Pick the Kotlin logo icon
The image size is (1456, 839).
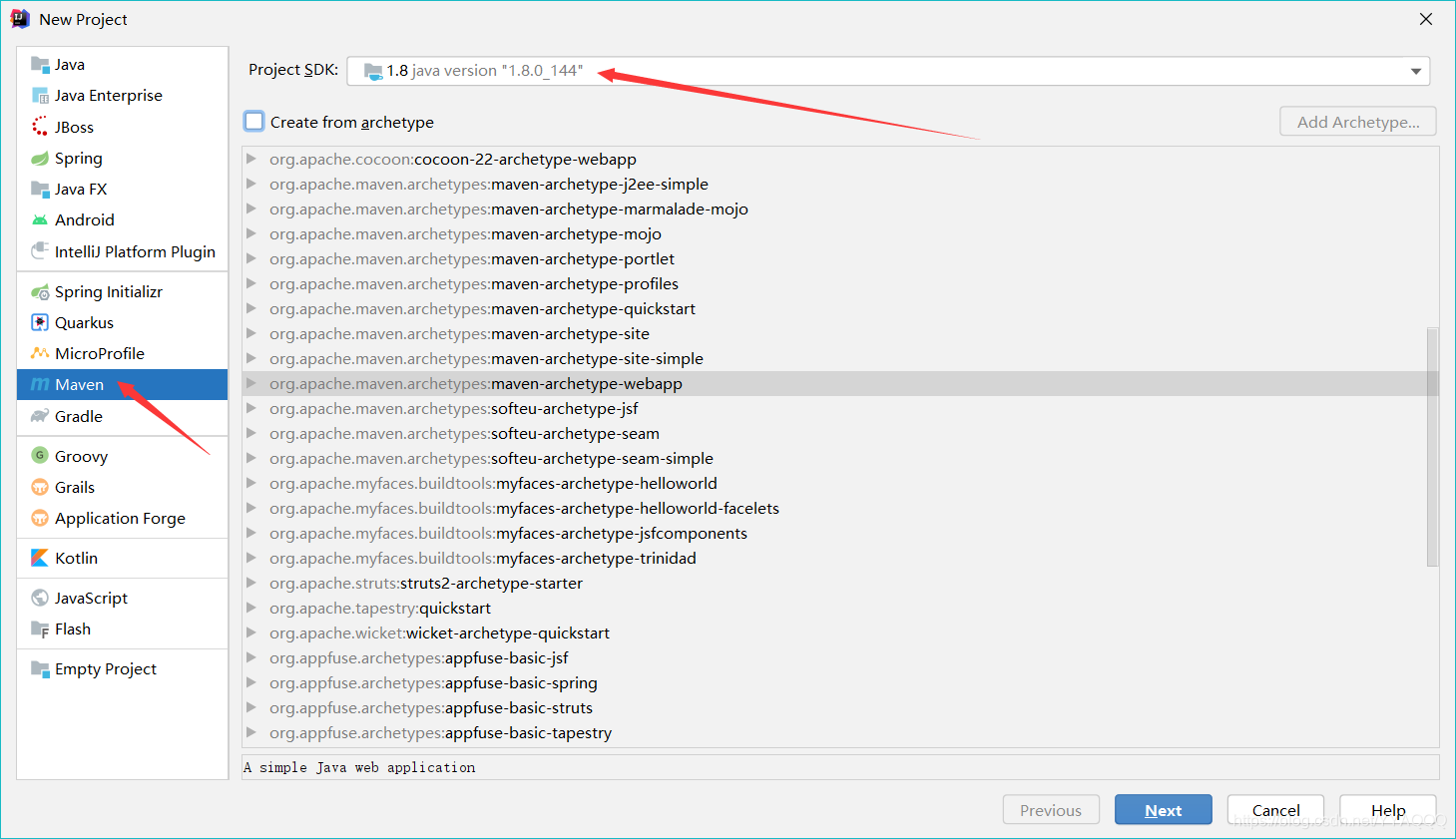[40, 558]
